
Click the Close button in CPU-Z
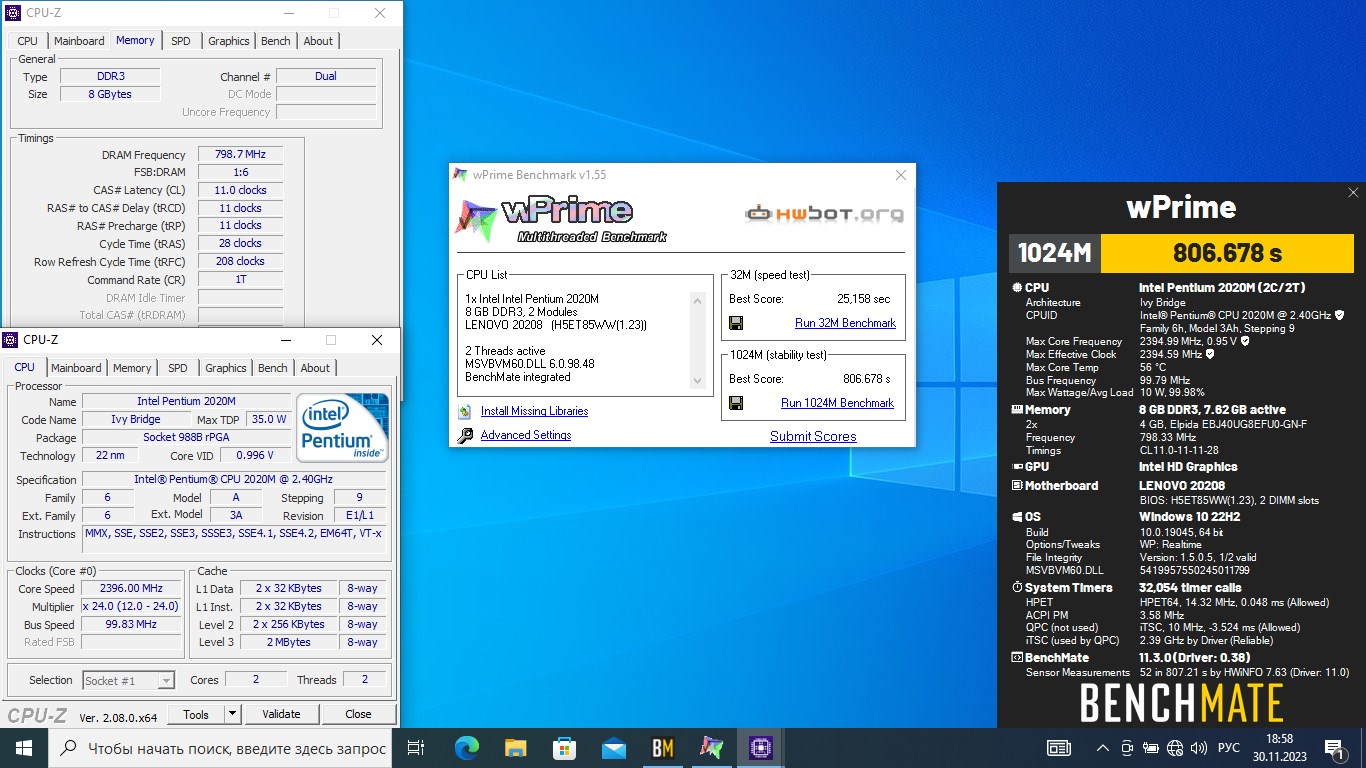point(358,714)
